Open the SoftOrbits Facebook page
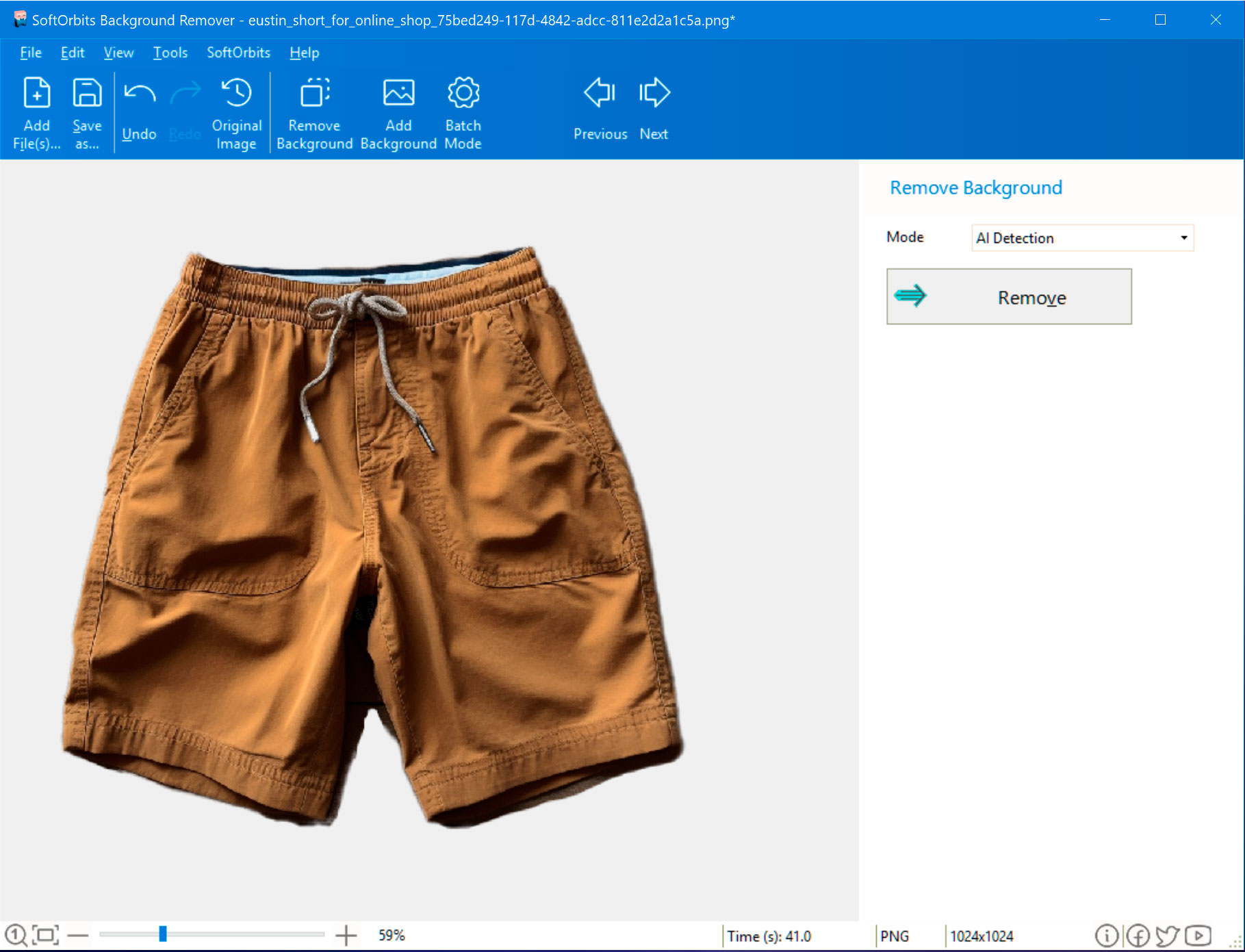Viewport: 1245px width, 952px height. coord(1138,934)
